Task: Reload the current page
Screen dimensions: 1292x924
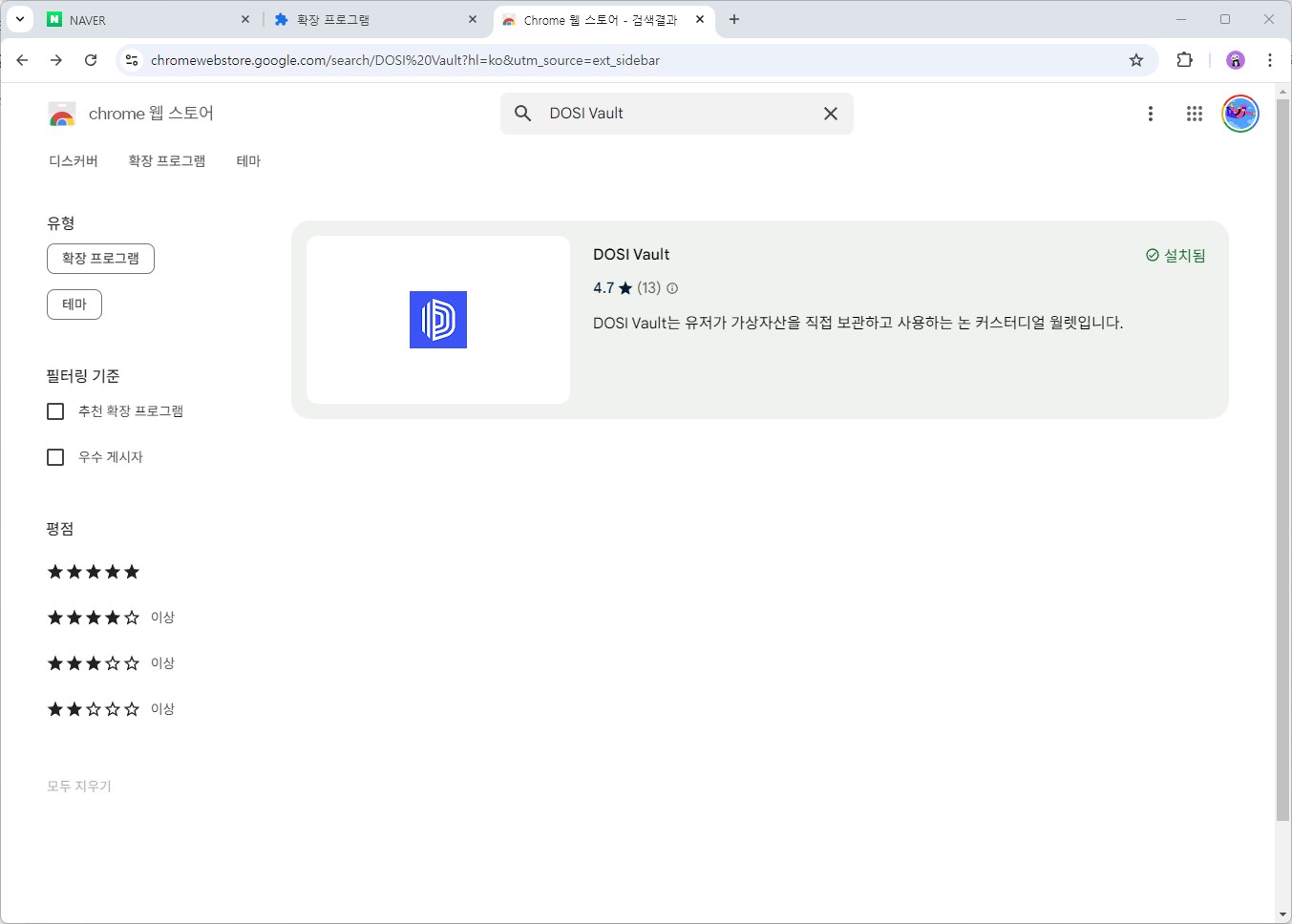Action: [91, 60]
